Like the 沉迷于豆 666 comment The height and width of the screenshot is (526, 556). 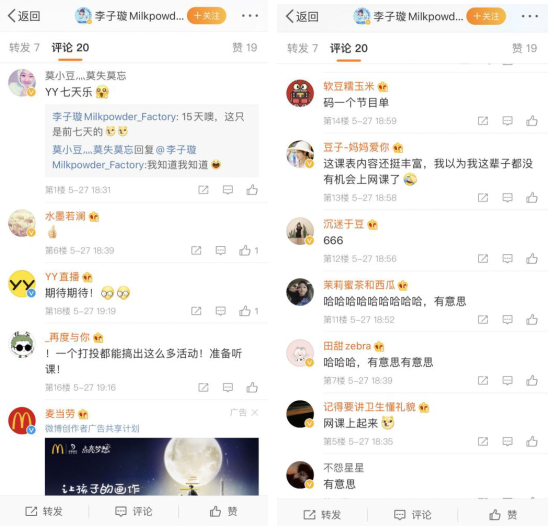coord(532,259)
